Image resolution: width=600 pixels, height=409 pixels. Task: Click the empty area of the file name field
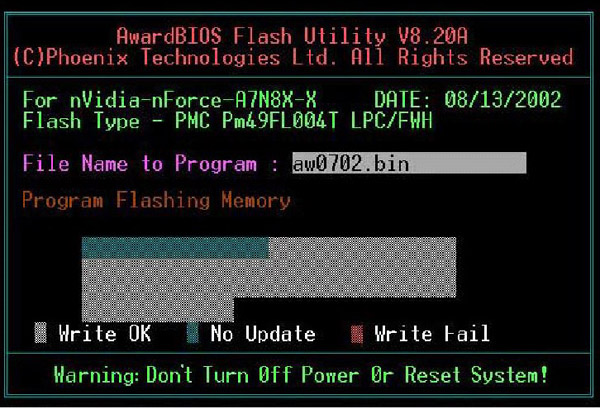468,163
